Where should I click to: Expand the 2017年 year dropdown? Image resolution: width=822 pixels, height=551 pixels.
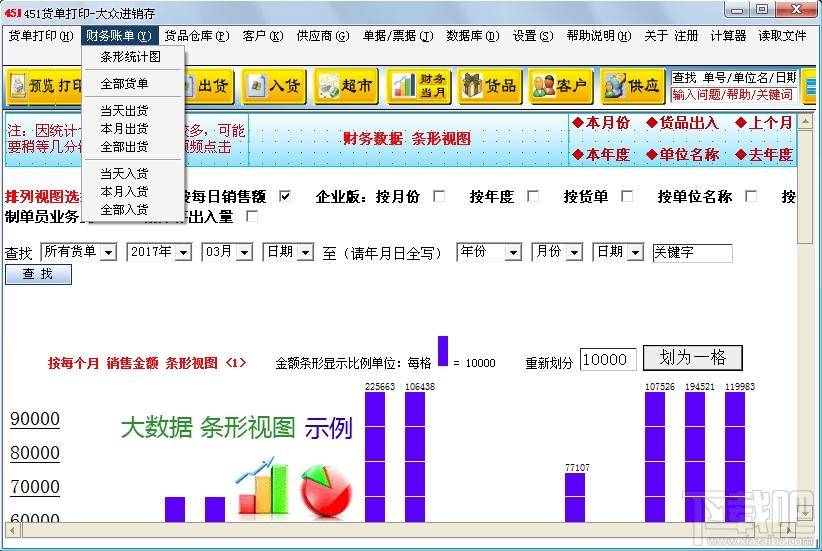pyautogui.click(x=183, y=253)
